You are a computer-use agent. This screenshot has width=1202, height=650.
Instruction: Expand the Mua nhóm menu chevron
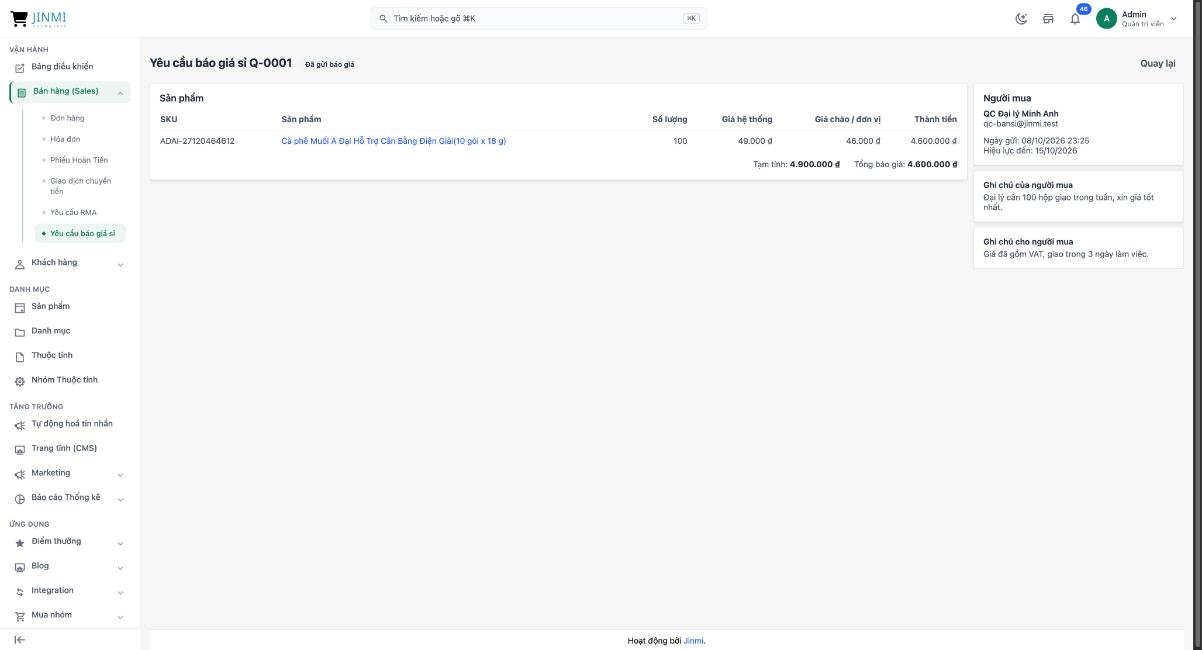coord(121,616)
